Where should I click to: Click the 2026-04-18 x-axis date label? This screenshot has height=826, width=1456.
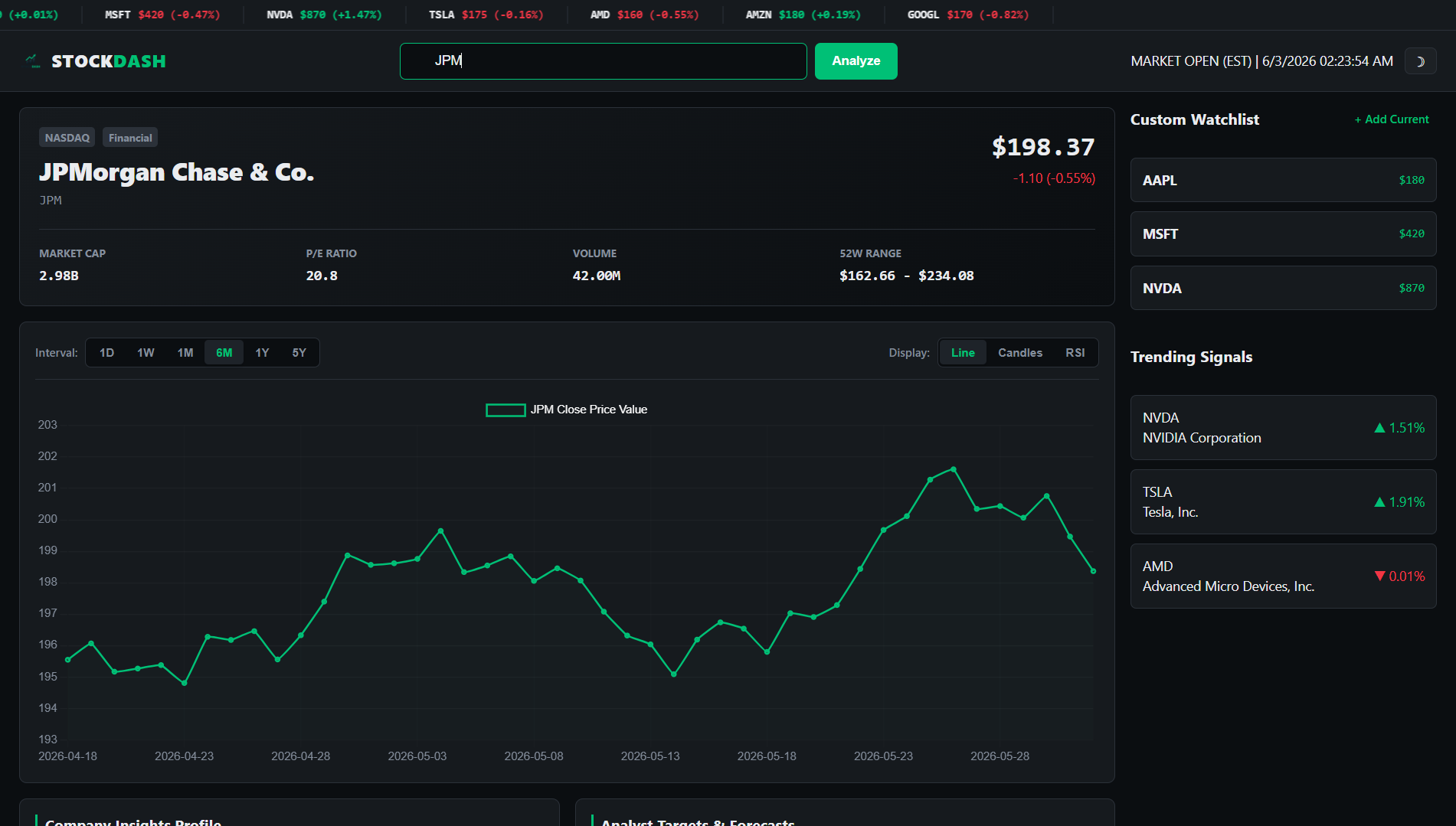pyautogui.click(x=67, y=756)
